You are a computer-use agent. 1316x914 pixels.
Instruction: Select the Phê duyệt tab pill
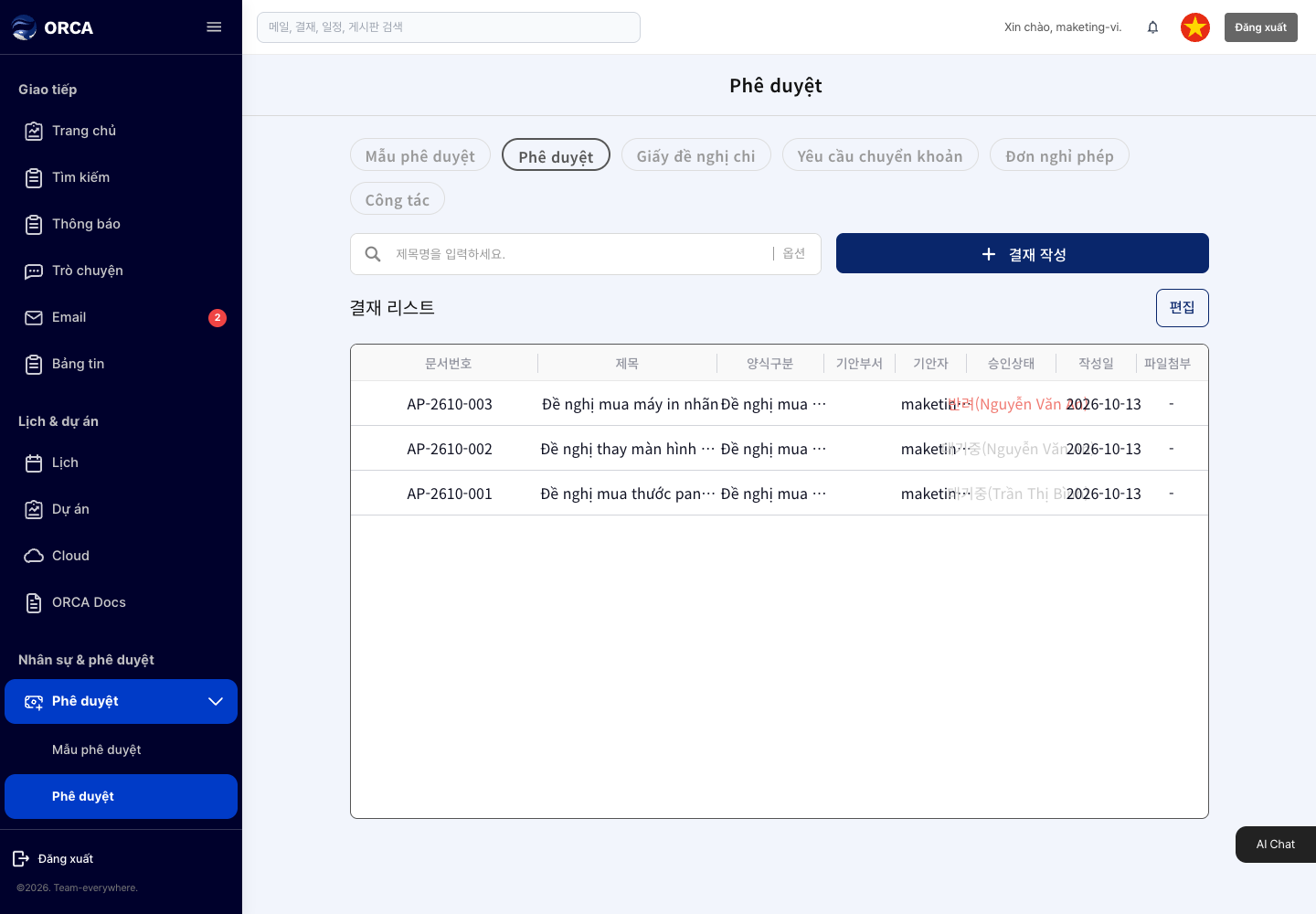pyautogui.click(x=556, y=155)
